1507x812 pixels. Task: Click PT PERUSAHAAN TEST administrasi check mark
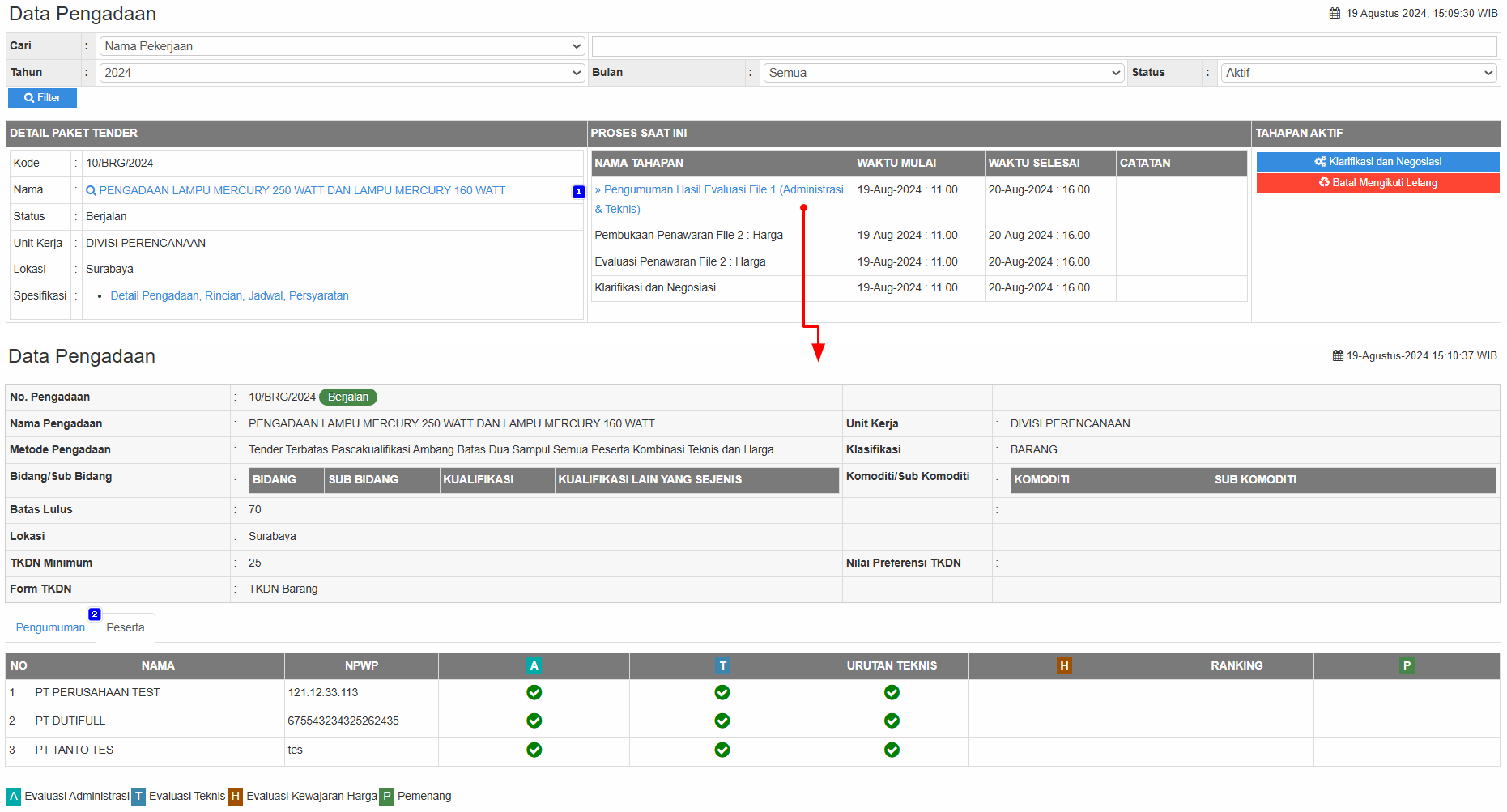534,693
